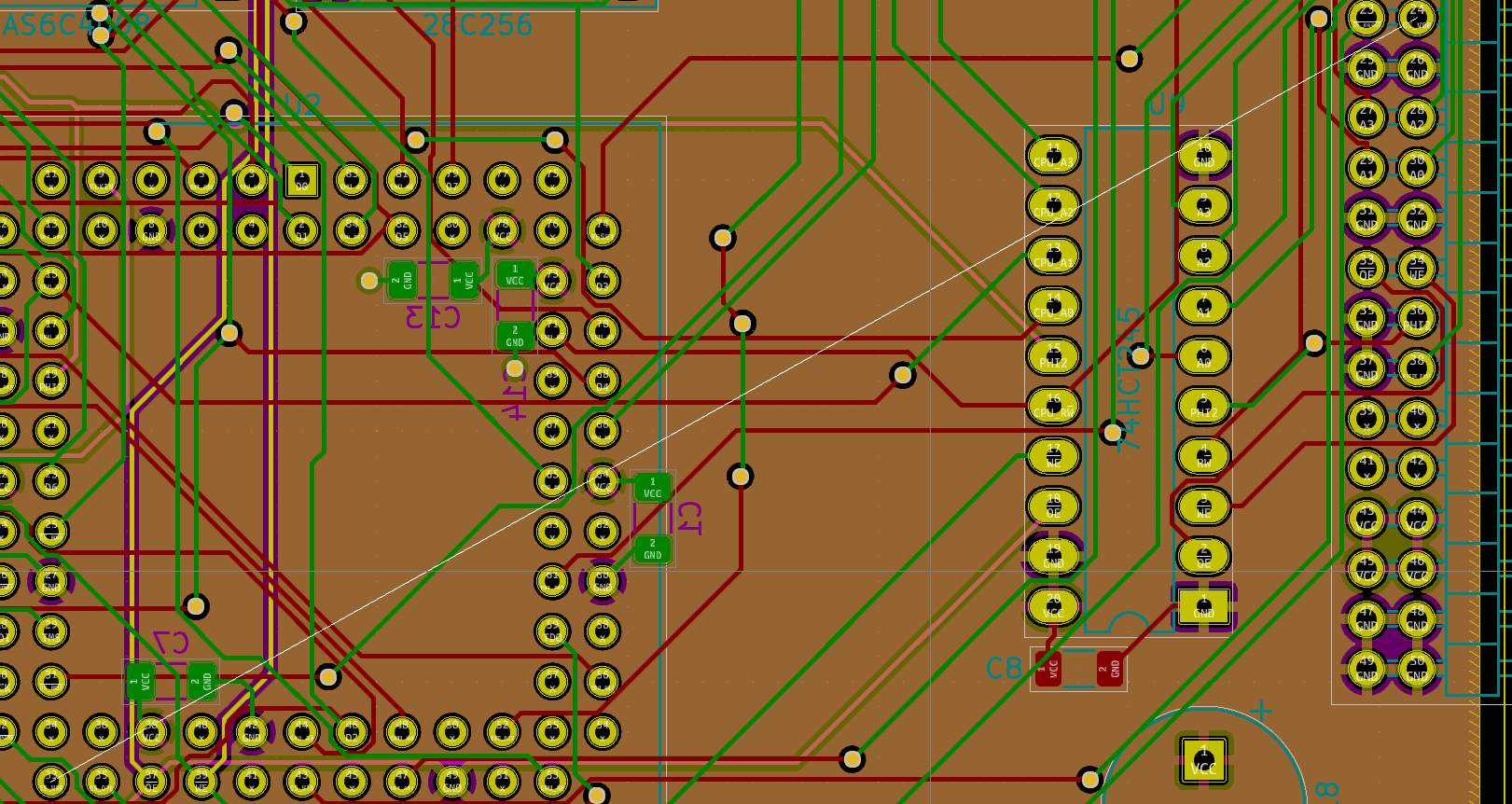Click the C13 reference label

433,317
